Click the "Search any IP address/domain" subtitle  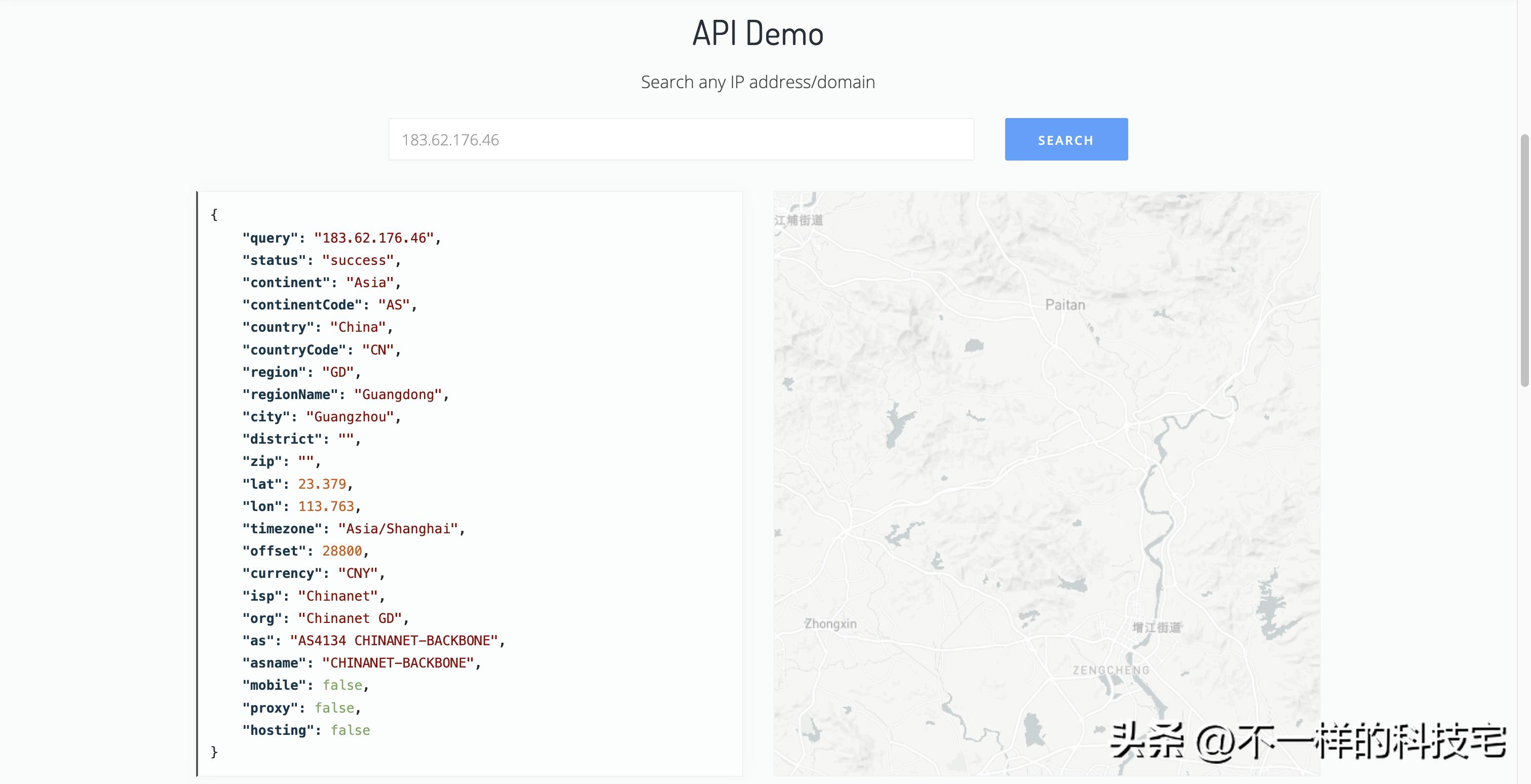point(758,82)
